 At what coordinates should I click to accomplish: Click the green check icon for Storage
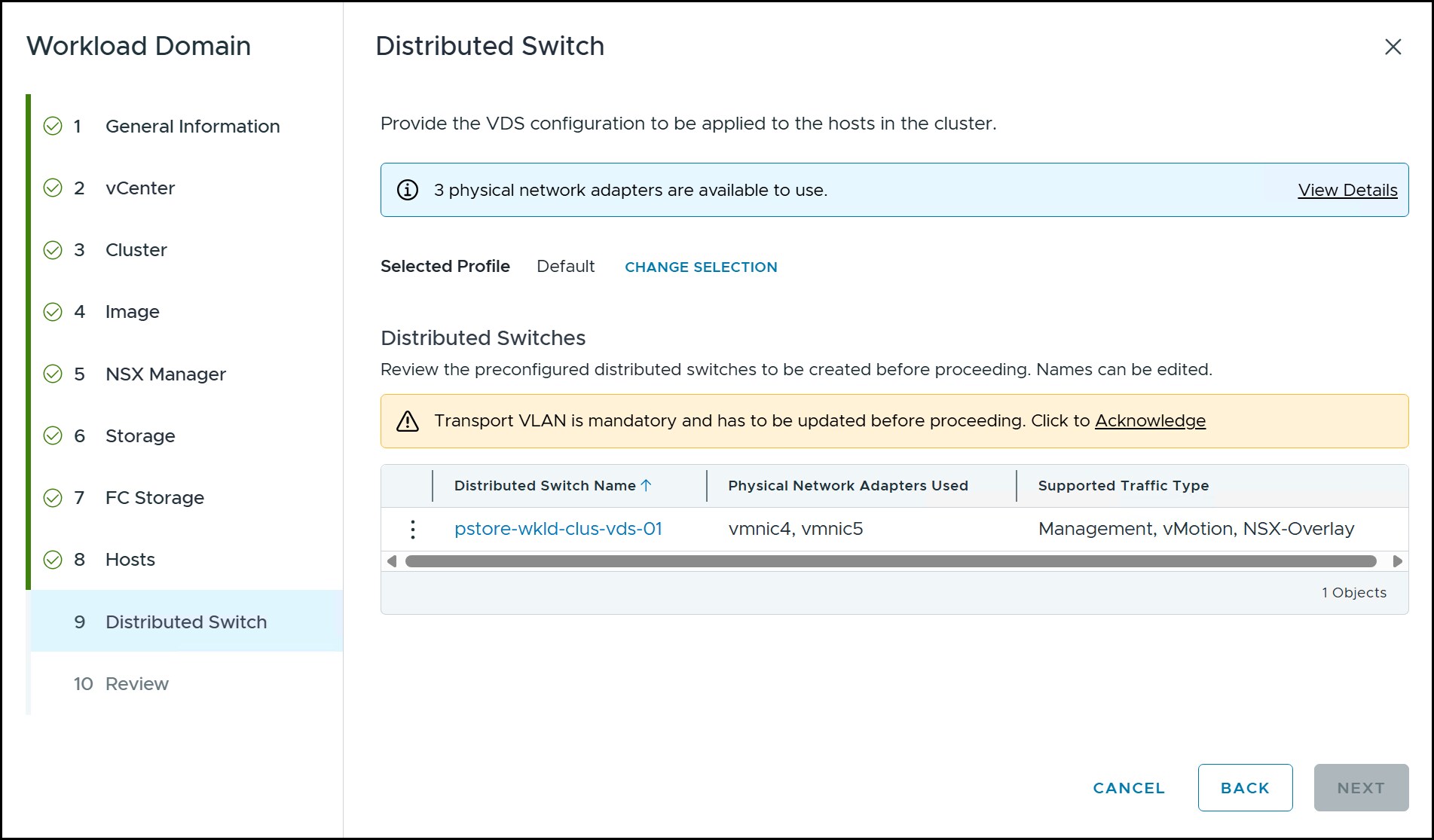53,435
